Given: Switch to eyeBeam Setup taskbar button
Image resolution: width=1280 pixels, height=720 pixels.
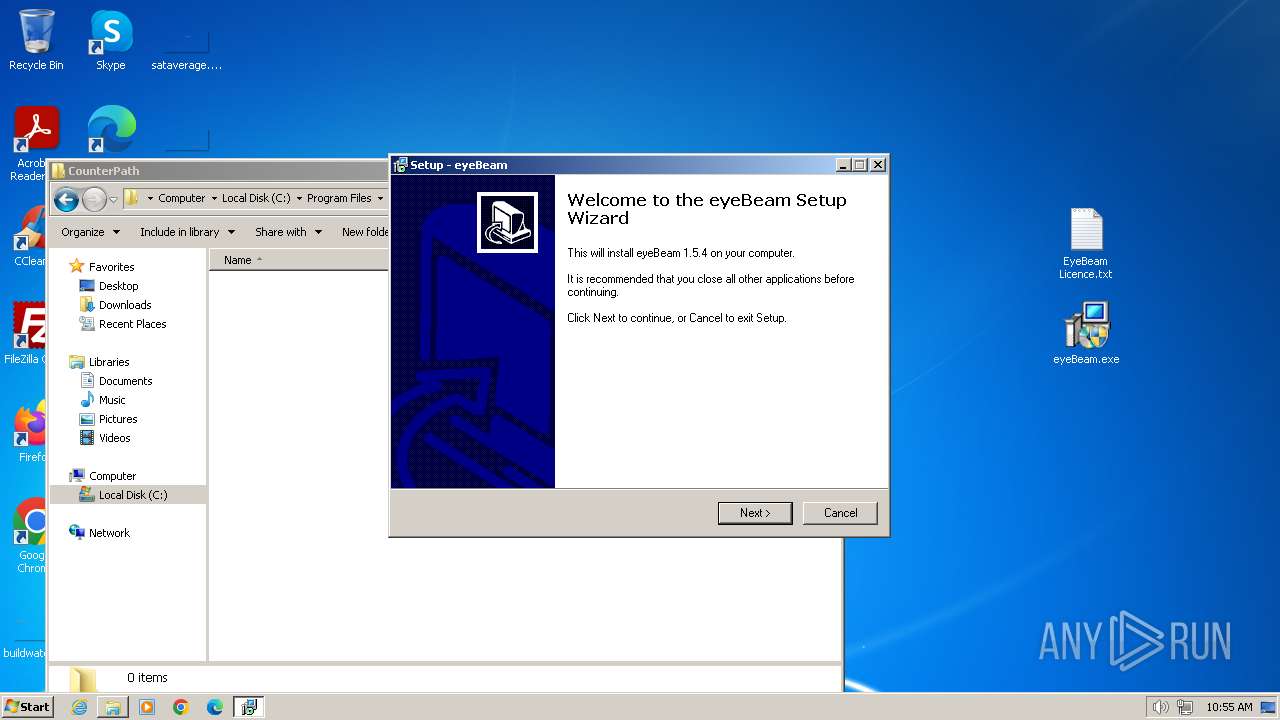Looking at the screenshot, I should (x=248, y=707).
